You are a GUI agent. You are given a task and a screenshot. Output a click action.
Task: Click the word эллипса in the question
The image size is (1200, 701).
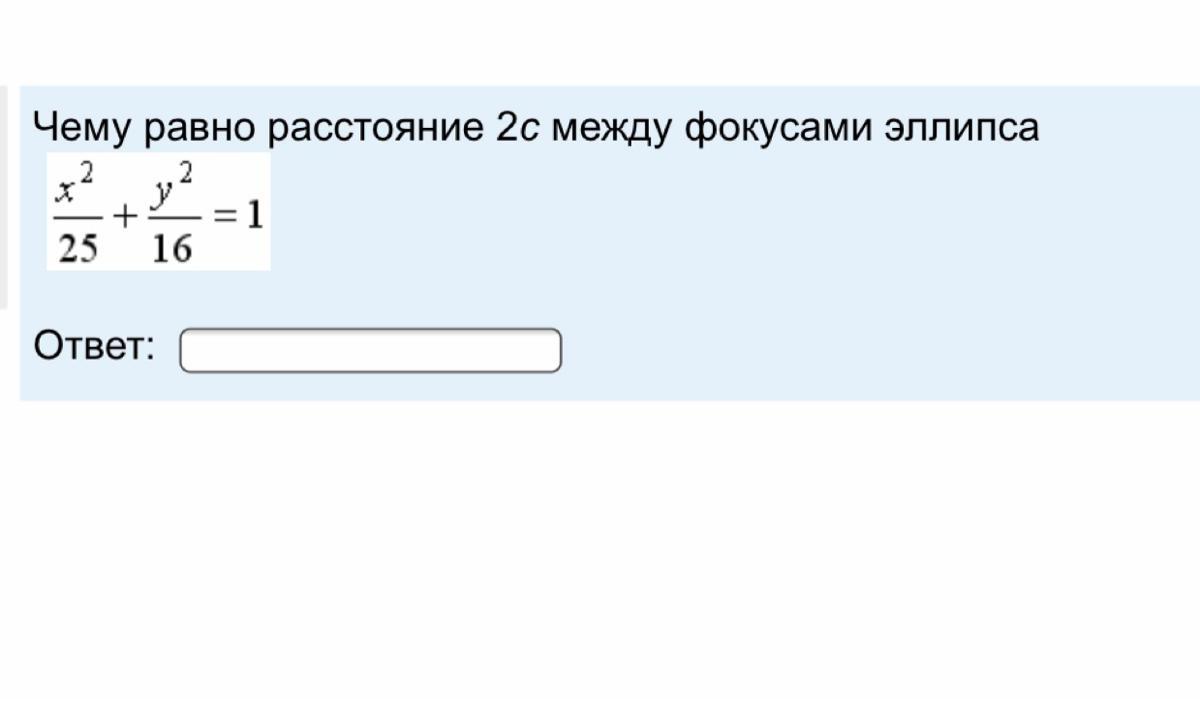coord(961,128)
